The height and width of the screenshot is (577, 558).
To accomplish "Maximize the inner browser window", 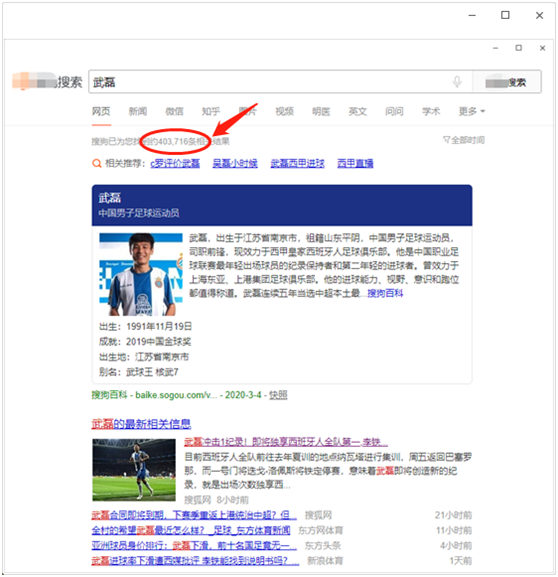I will click(x=519, y=48).
